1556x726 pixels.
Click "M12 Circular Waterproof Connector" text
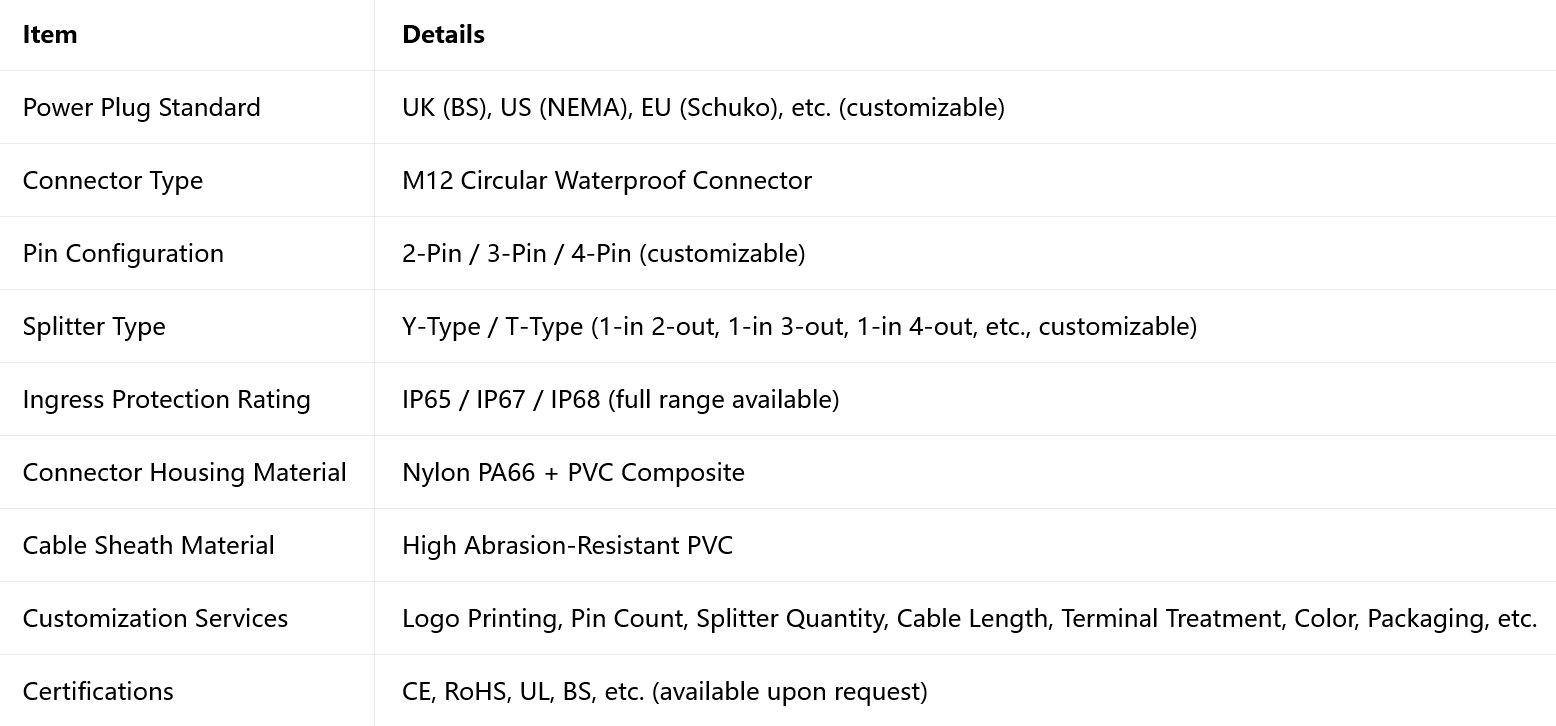[x=607, y=181]
